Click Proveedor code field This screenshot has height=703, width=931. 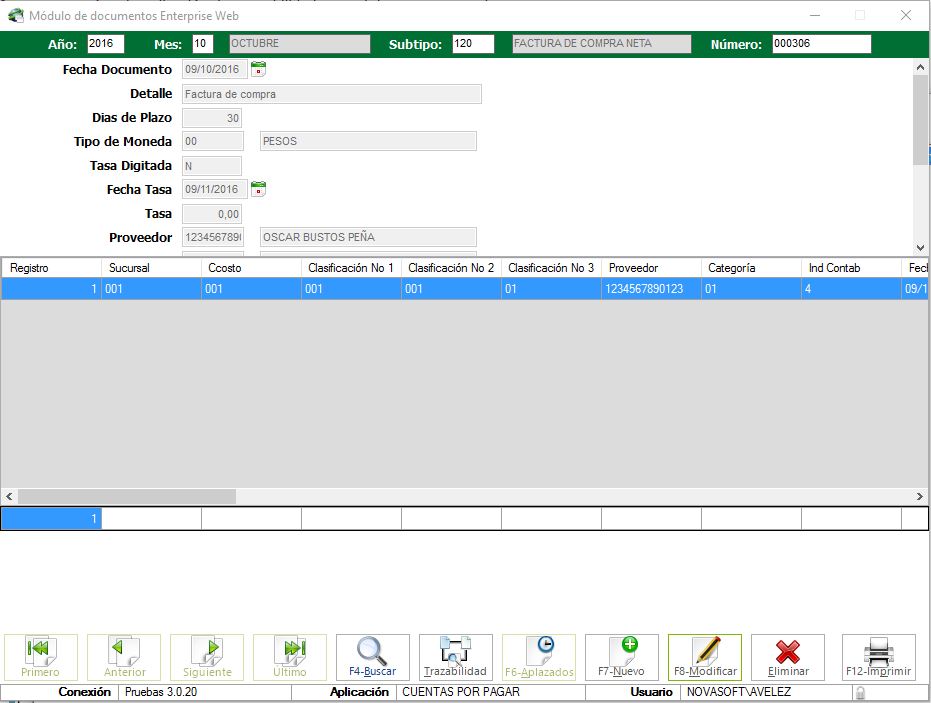213,237
